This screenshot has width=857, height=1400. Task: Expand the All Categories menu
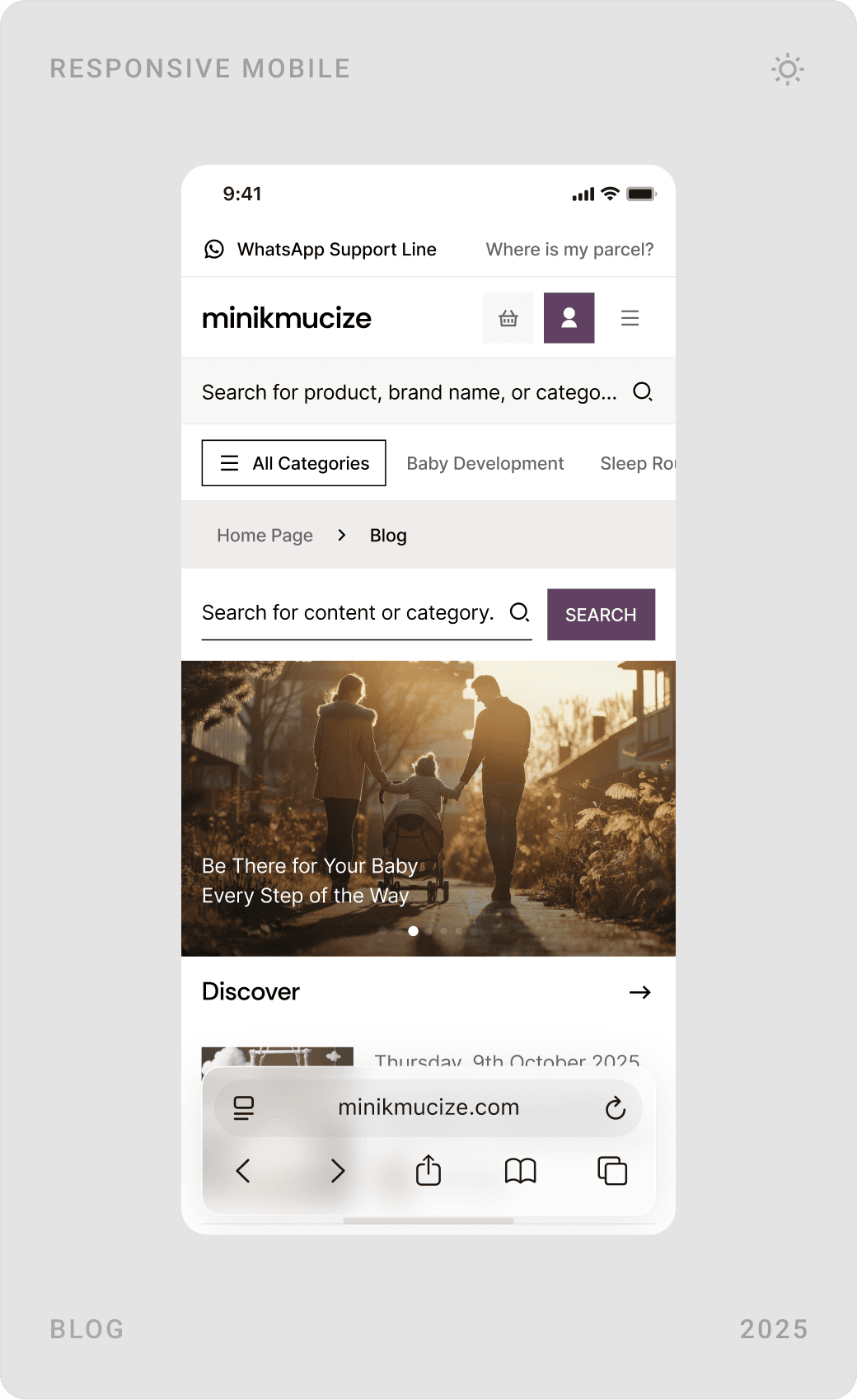294,463
